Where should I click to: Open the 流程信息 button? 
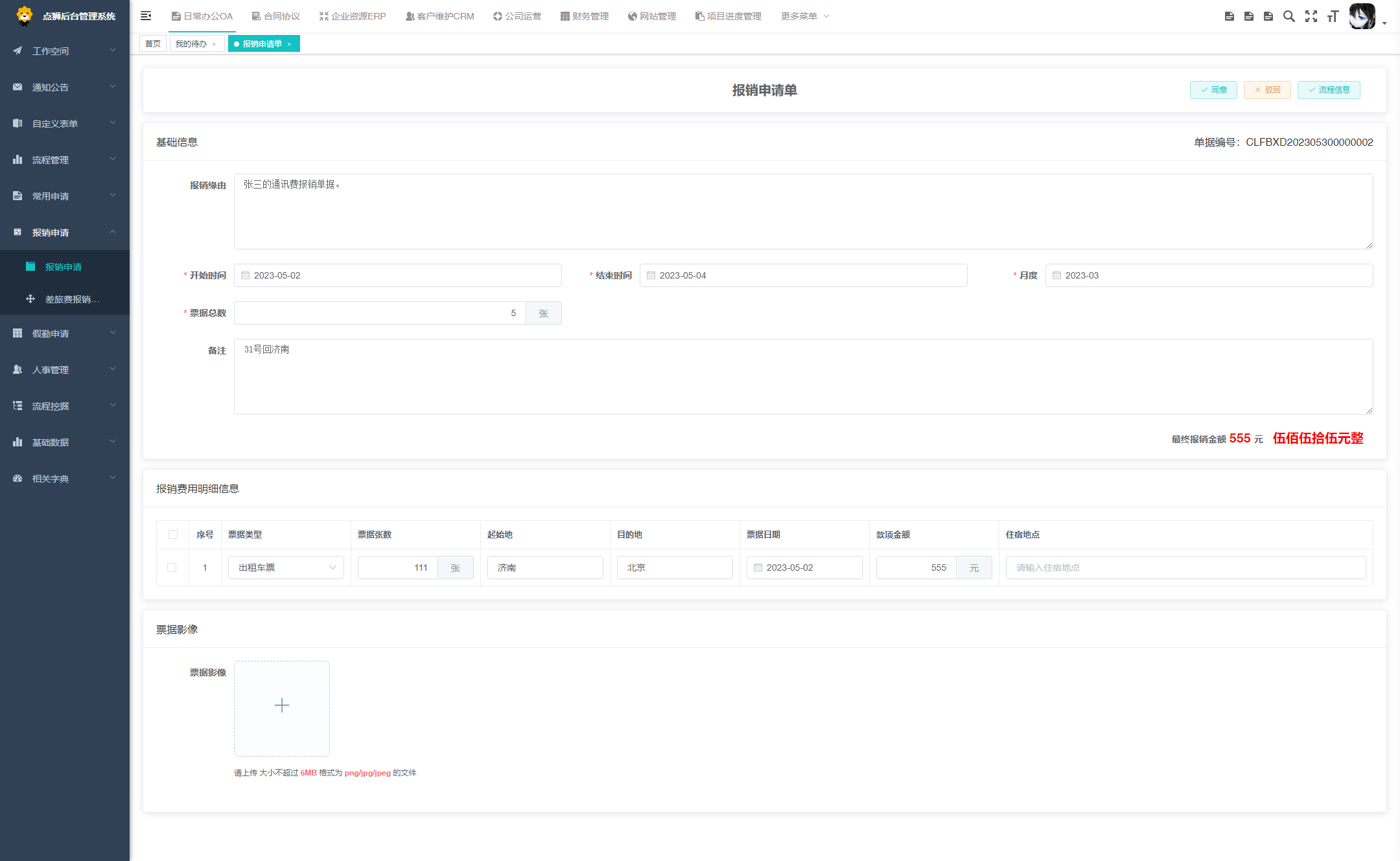point(1329,90)
